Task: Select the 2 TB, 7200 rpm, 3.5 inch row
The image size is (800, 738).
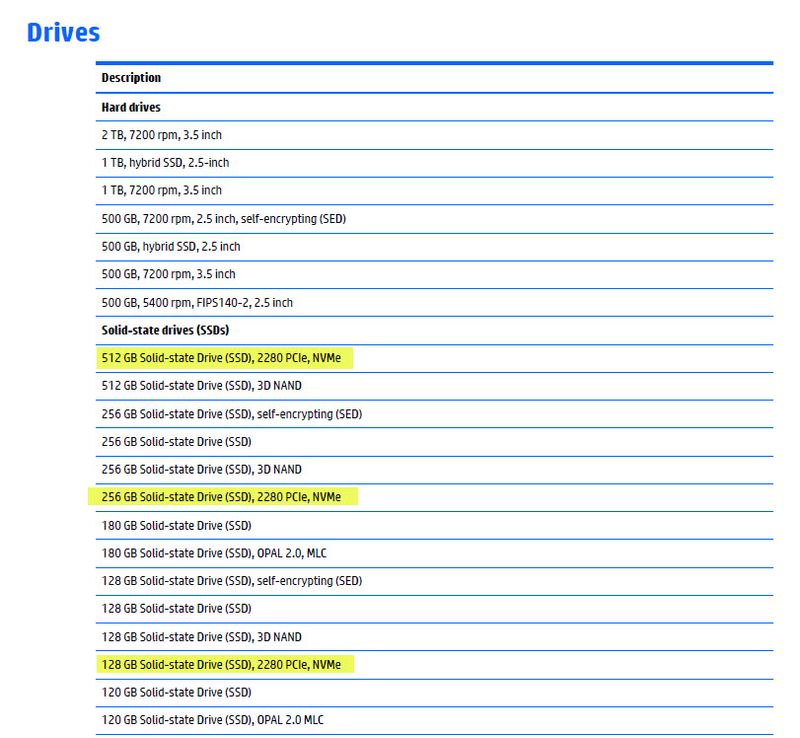Action: point(434,135)
